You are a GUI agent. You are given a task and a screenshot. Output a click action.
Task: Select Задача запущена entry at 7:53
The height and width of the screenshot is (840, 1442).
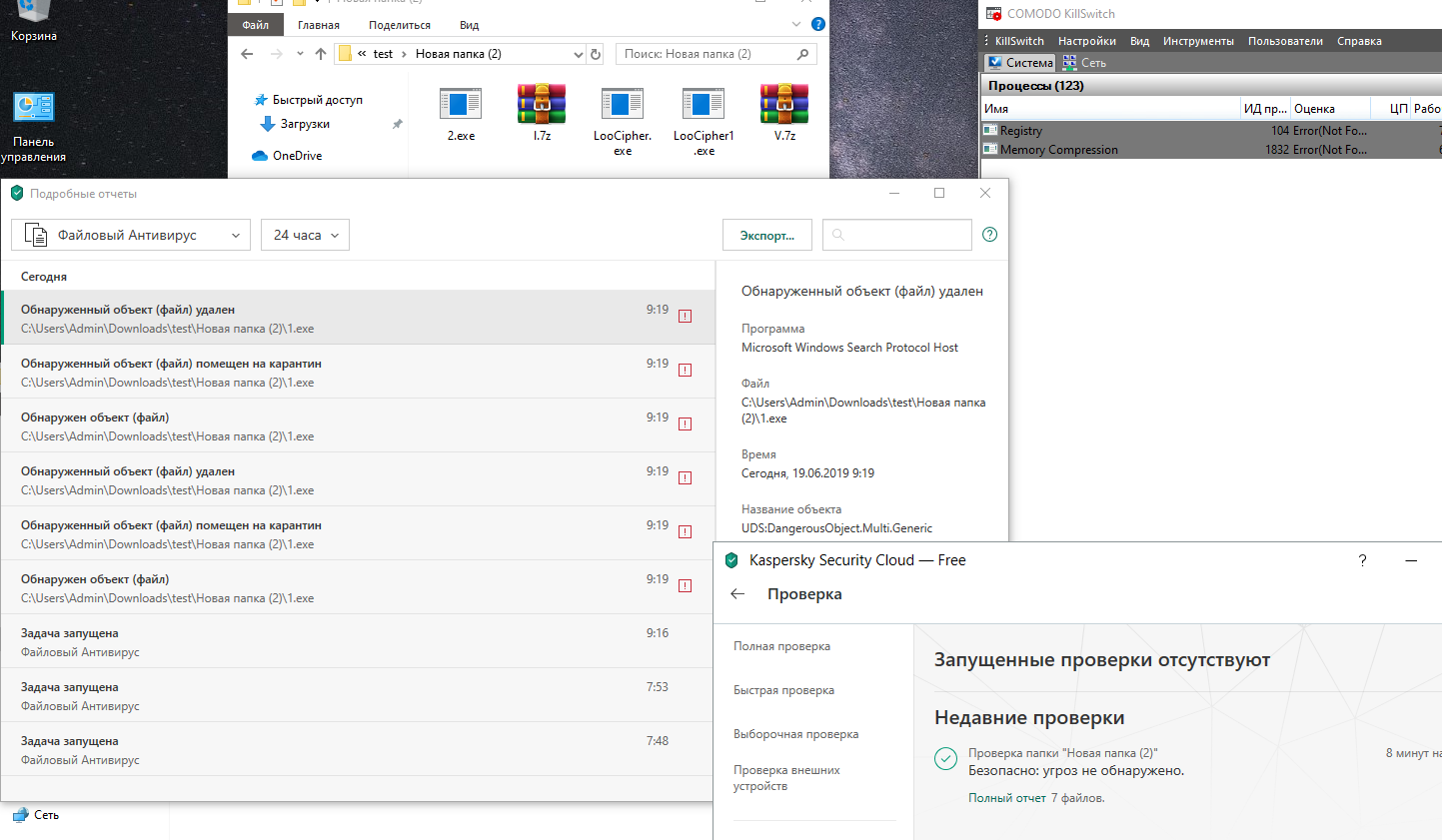point(358,695)
